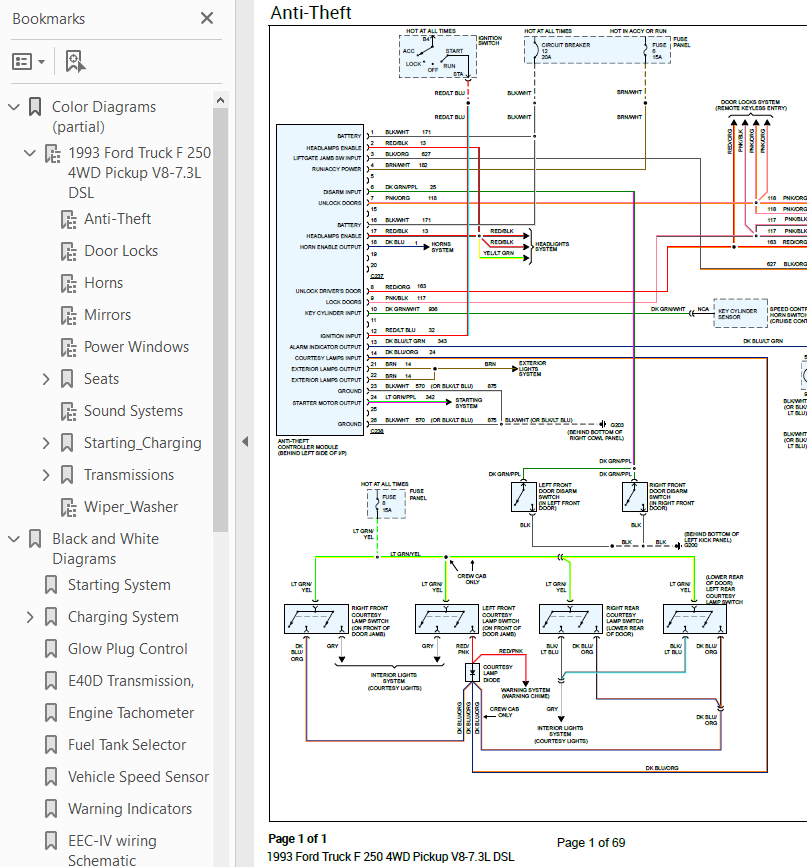Open the Fuel Tank Selector bookmark
The width and height of the screenshot is (807, 867).
click(127, 745)
